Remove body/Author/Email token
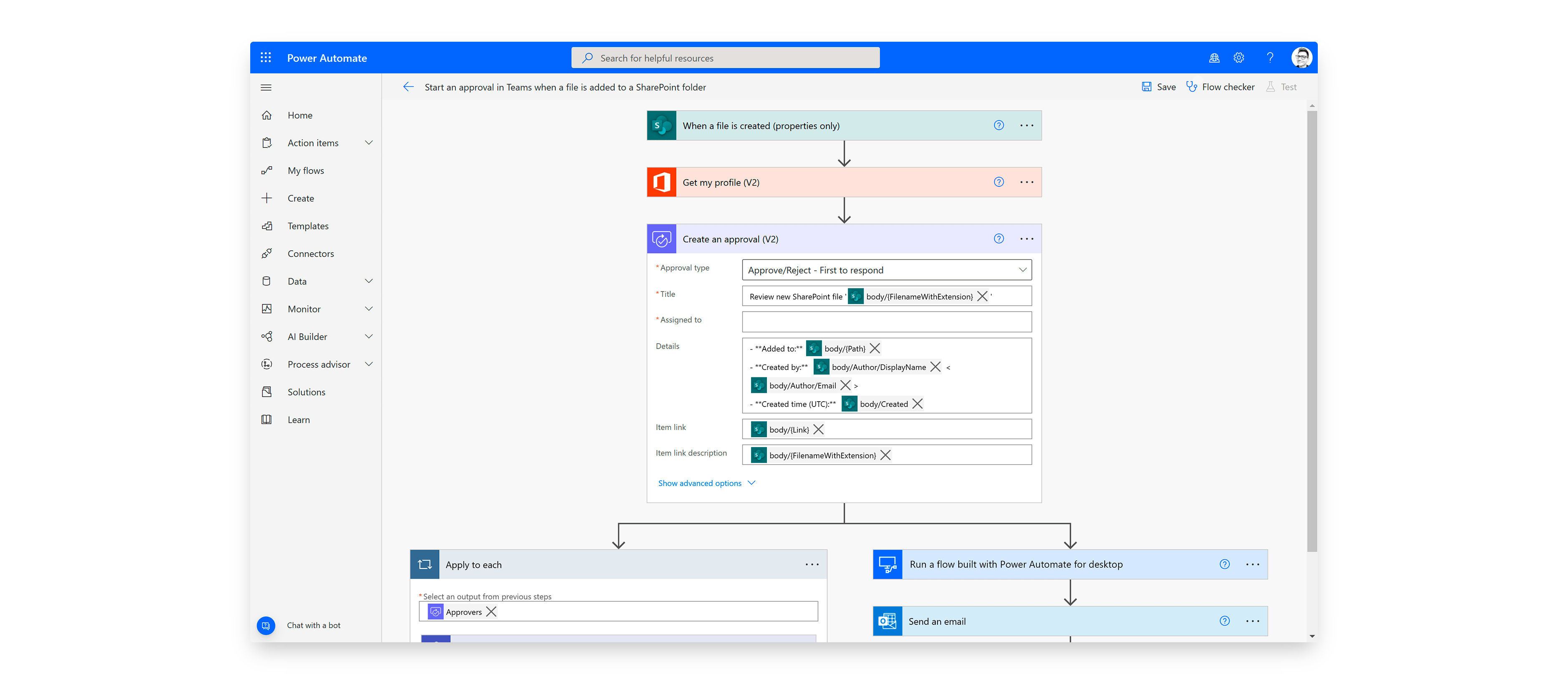The width and height of the screenshot is (1568, 684). tap(845, 385)
